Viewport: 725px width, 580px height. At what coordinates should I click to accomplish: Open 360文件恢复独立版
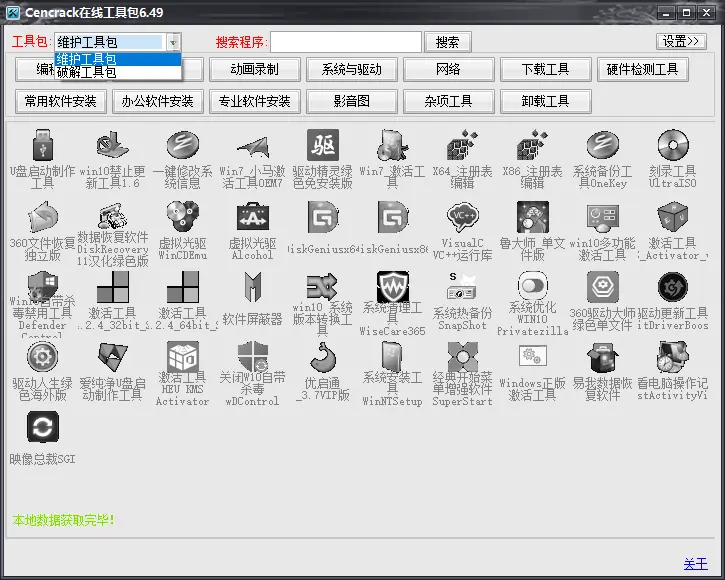click(x=43, y=216)
